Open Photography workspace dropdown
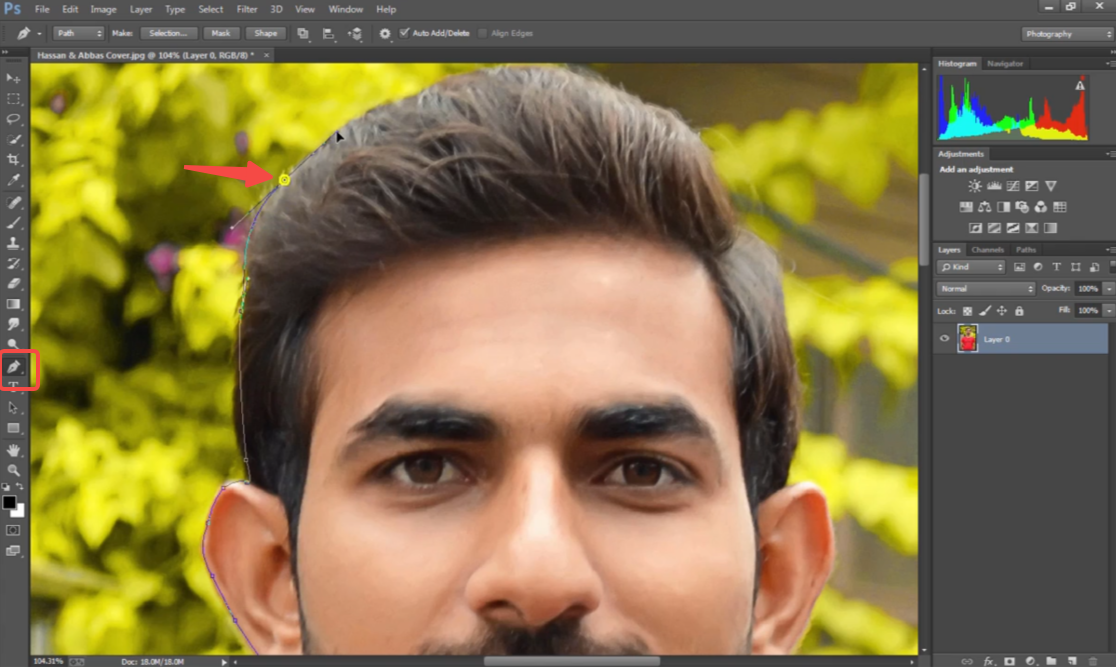 coord(1067,33)
